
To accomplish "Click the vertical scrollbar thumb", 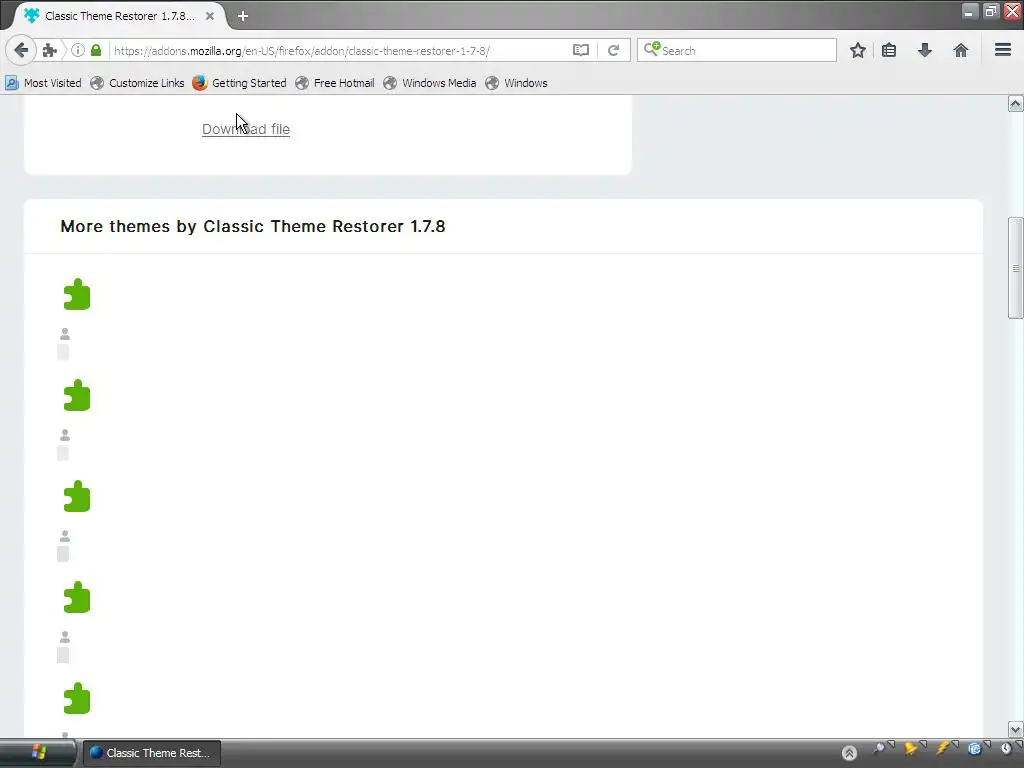I will (1016, 268).
